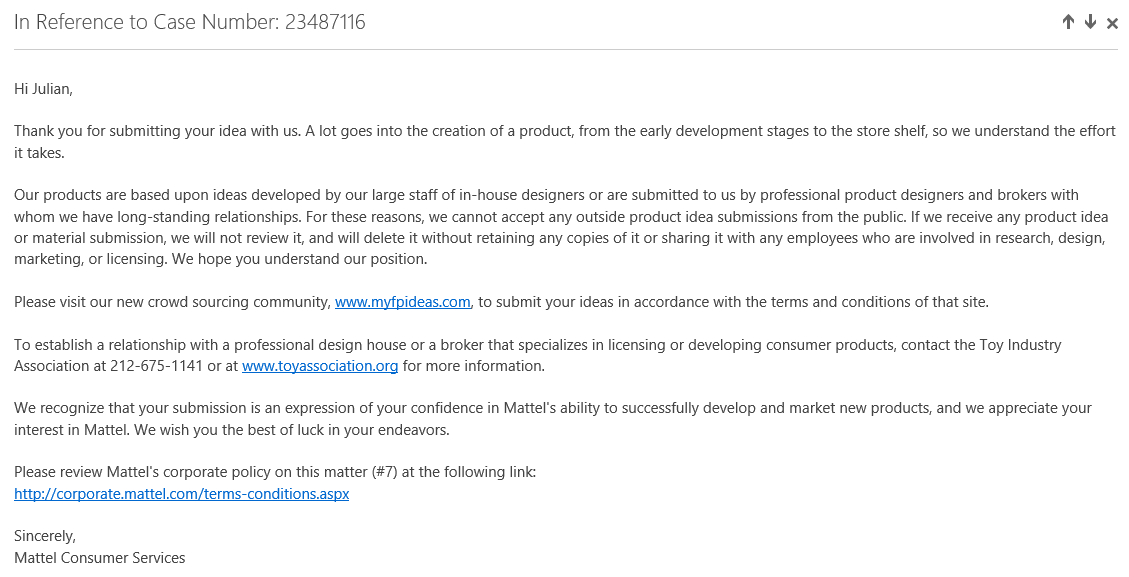The height and width of the screenshot is (577, 1129).
Task: Click the 'Our products are based upon ideas' paragraph
Action: 560,227
